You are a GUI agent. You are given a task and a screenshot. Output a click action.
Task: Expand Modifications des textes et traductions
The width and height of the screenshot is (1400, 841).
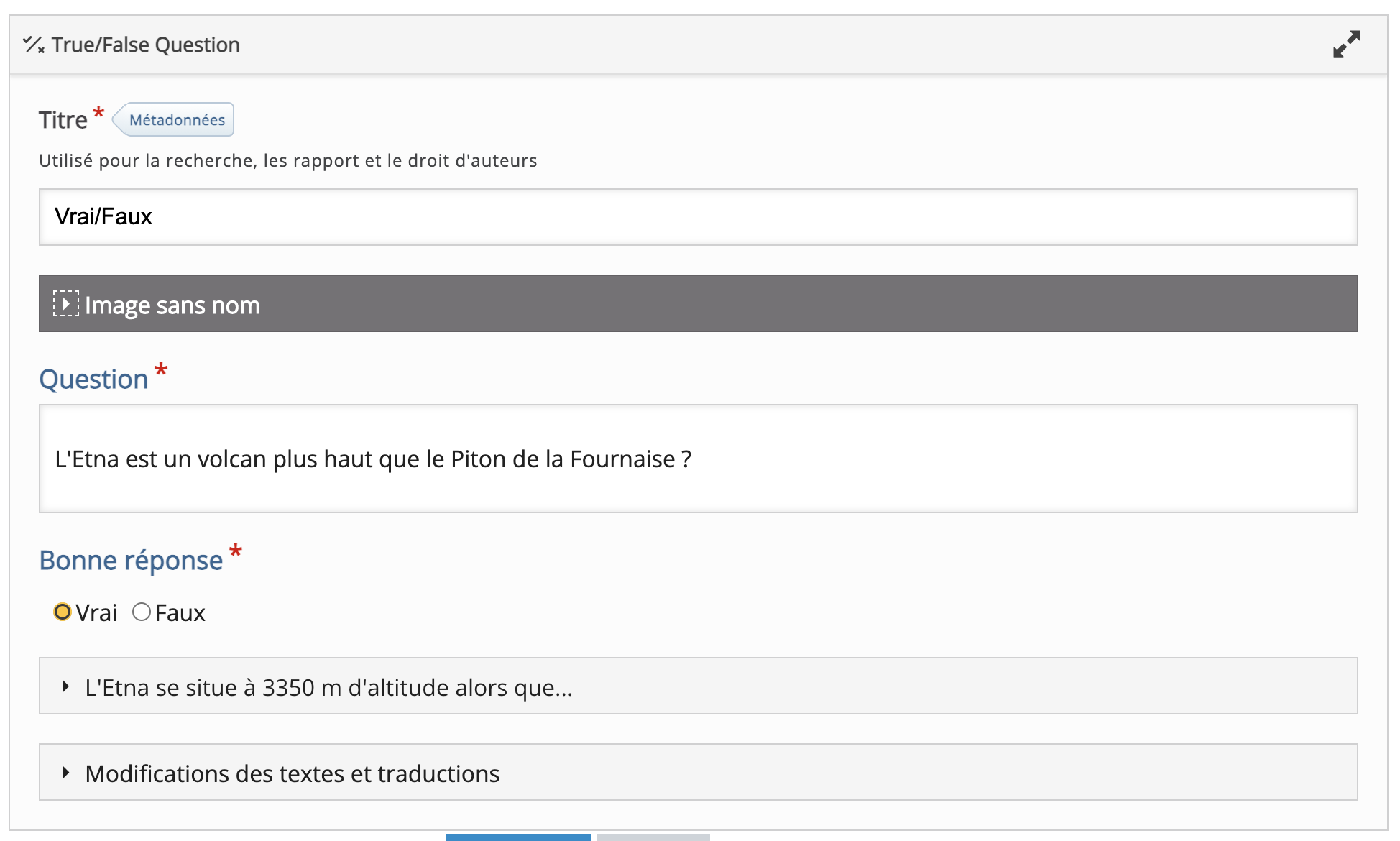292,774
